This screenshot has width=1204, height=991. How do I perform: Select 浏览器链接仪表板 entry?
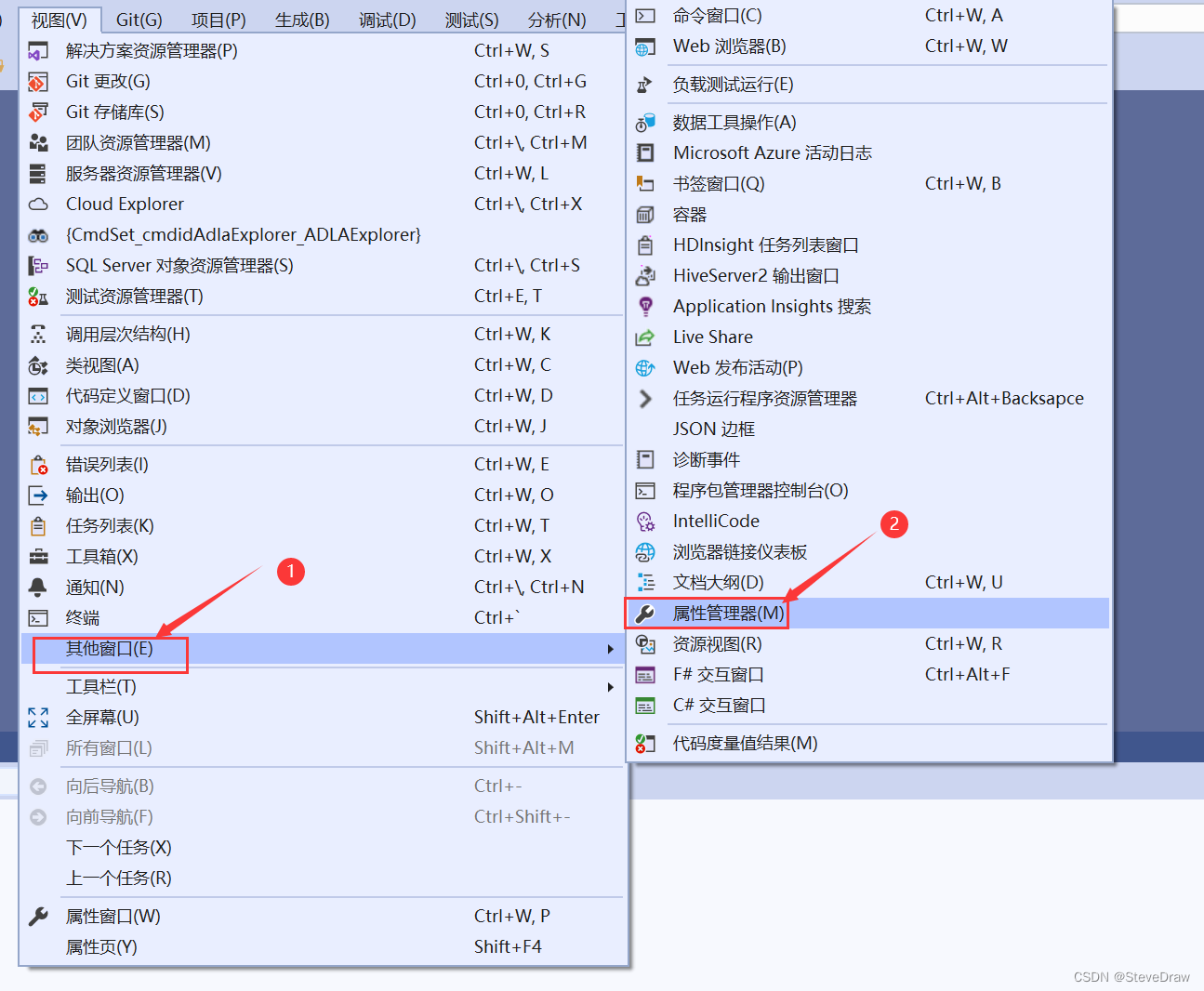click(x=869, y=552)
